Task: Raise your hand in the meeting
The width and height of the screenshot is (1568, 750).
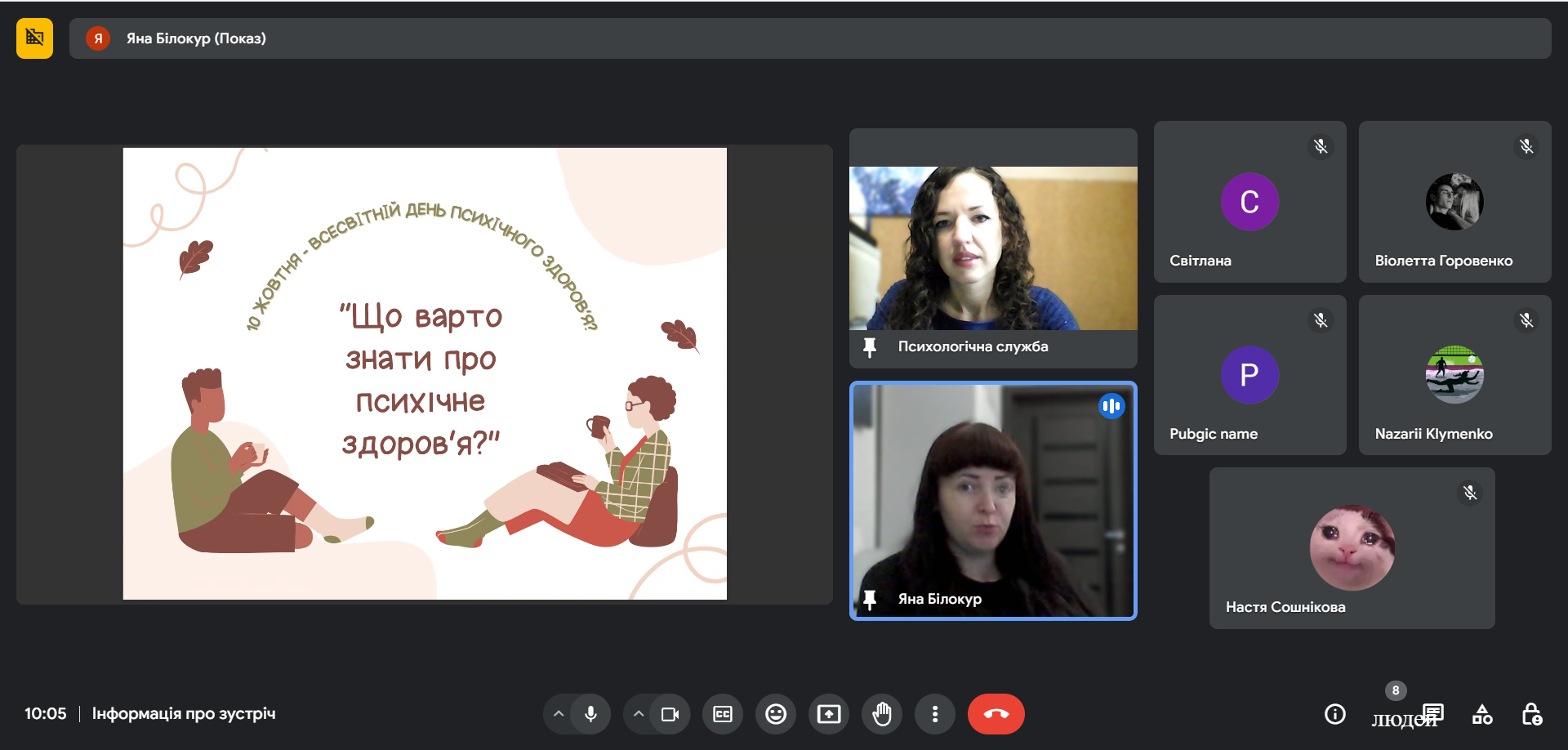Action: [x=882, y=714]
